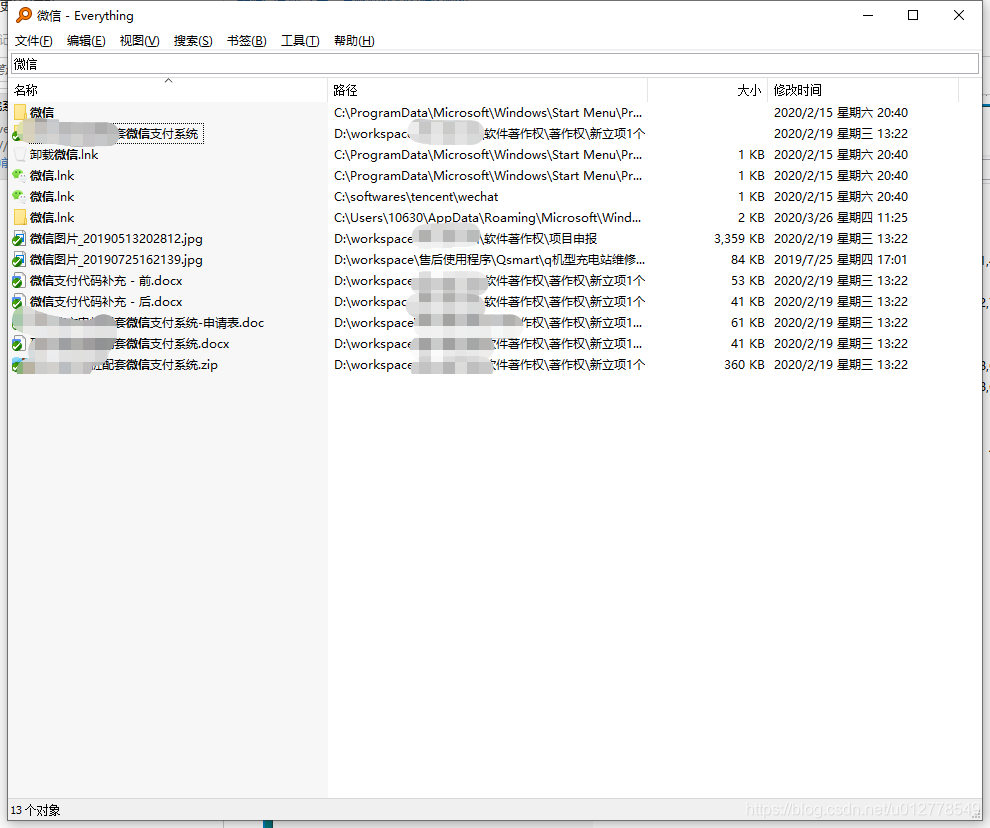Click the 53 KB size cell
Viewport: 990px width, 828px height.
[x=748, y=281]
